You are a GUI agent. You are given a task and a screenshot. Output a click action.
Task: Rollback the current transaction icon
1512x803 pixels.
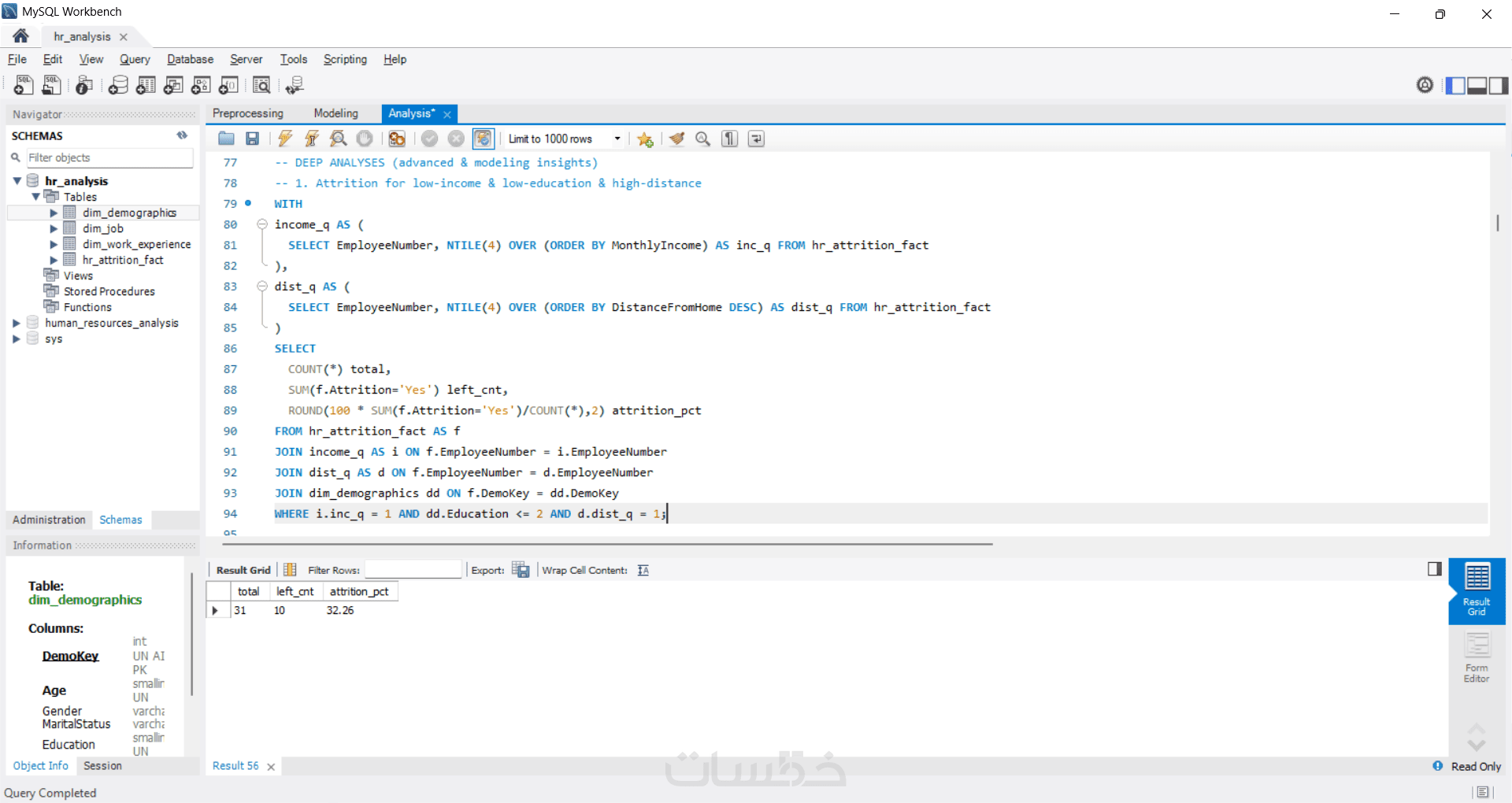tap(456, 139)
